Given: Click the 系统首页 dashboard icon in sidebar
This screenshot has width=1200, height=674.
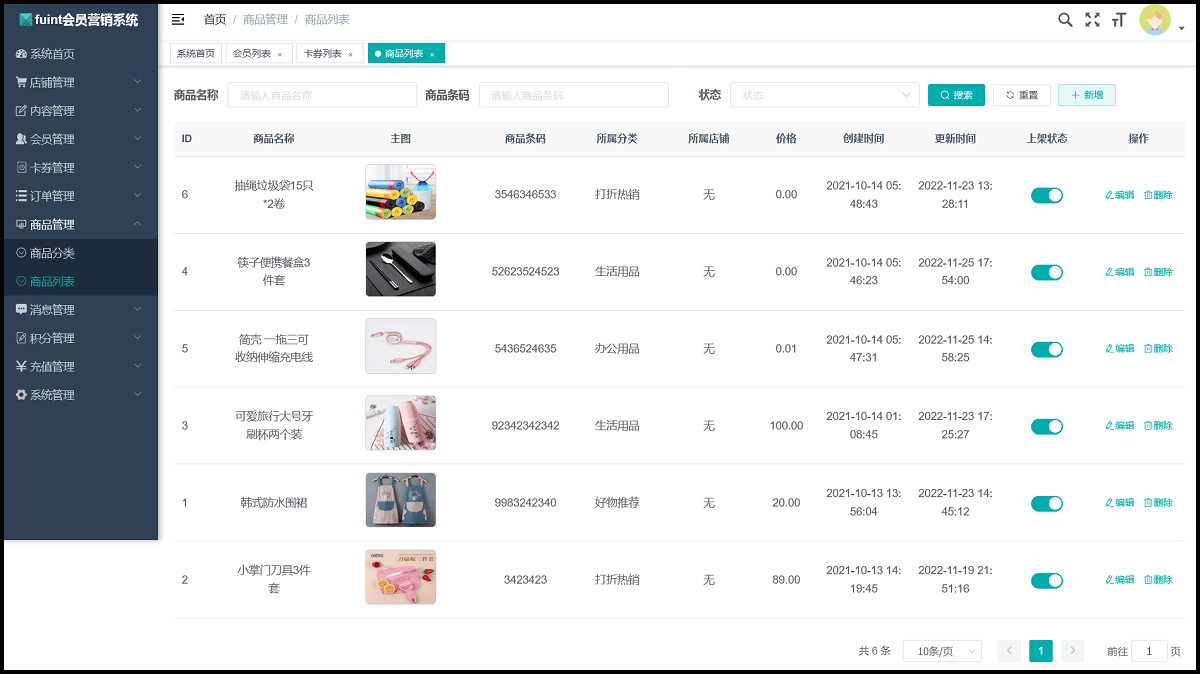Looking at the screenshot, I should 21,54.
